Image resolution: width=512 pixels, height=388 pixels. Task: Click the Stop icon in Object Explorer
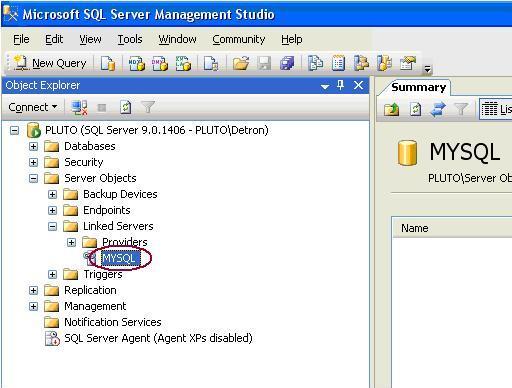(102, 107)
